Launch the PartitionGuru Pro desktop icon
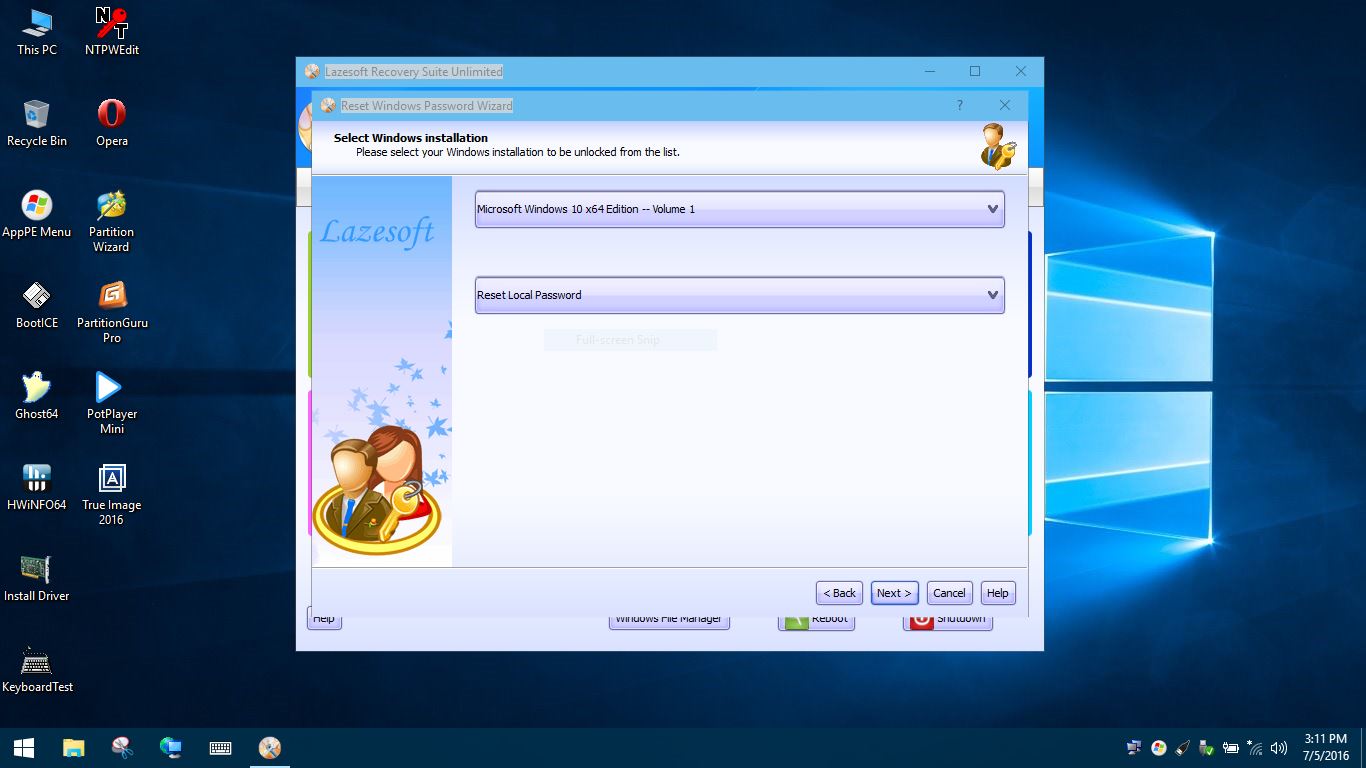 coord(112,312)
